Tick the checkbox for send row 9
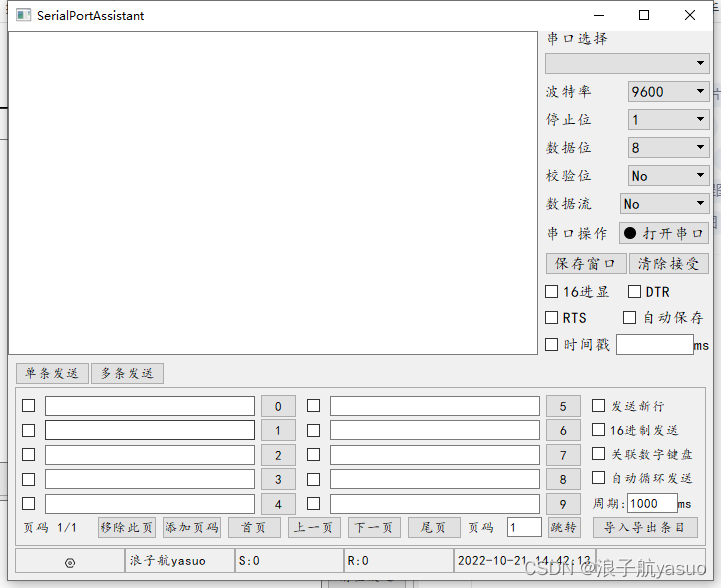The width and height of the screenshot is (721, 588). 314,503
